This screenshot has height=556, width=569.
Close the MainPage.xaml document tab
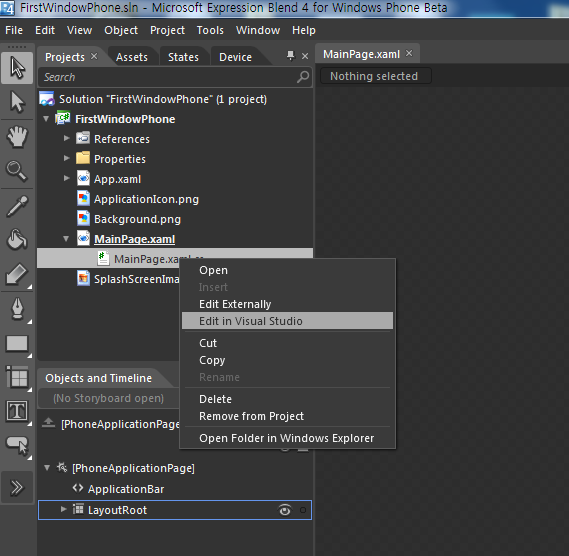pos(409,53)
